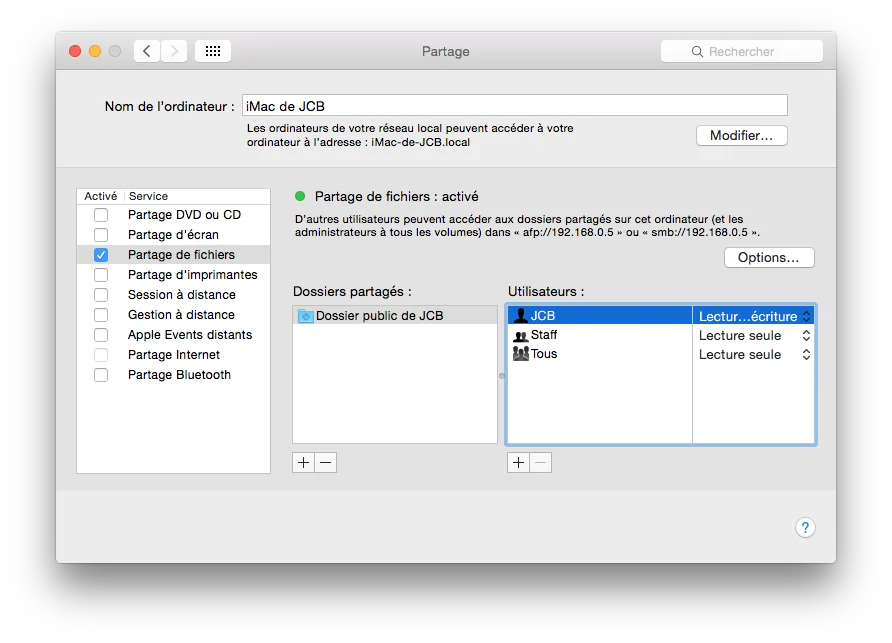Add a user with the plus button
892x643 pixels.
pyautogui.click(x=518, y=463)
